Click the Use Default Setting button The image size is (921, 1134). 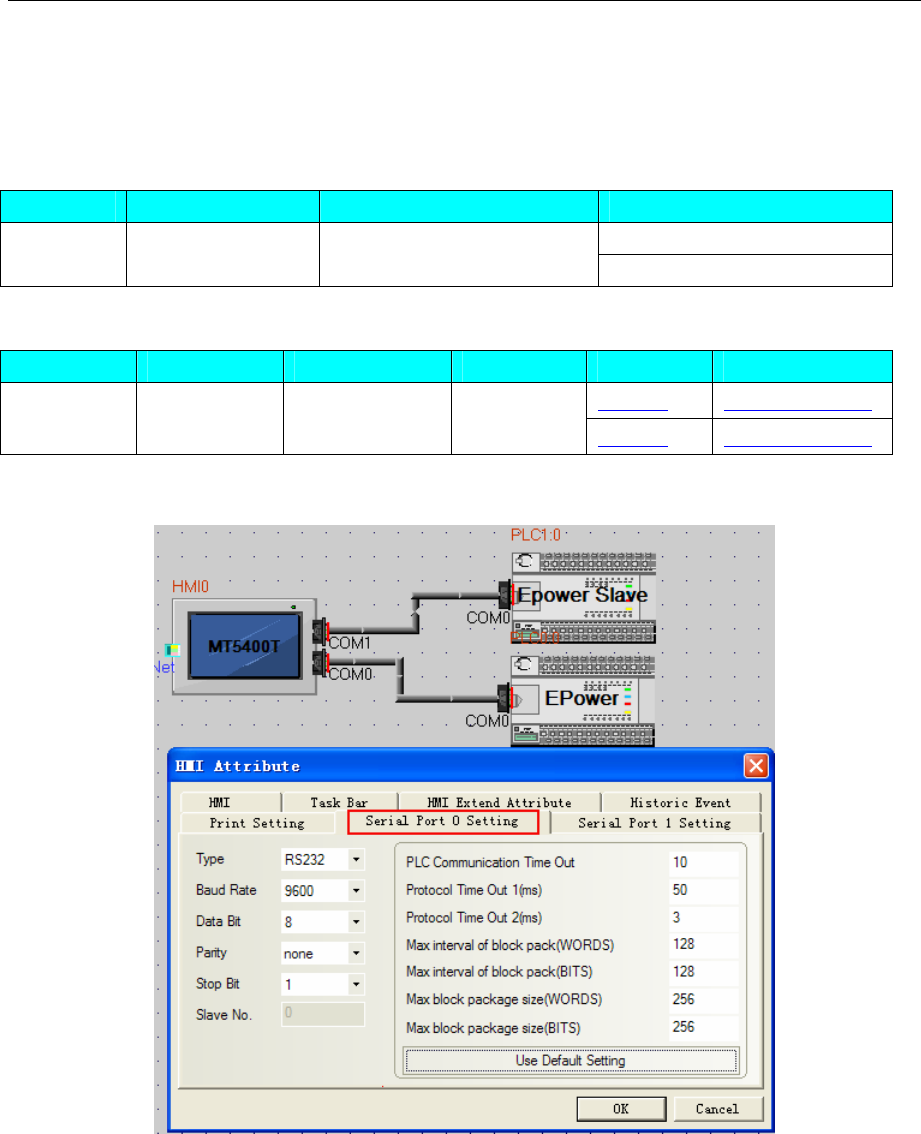(x=571, y=1061)
